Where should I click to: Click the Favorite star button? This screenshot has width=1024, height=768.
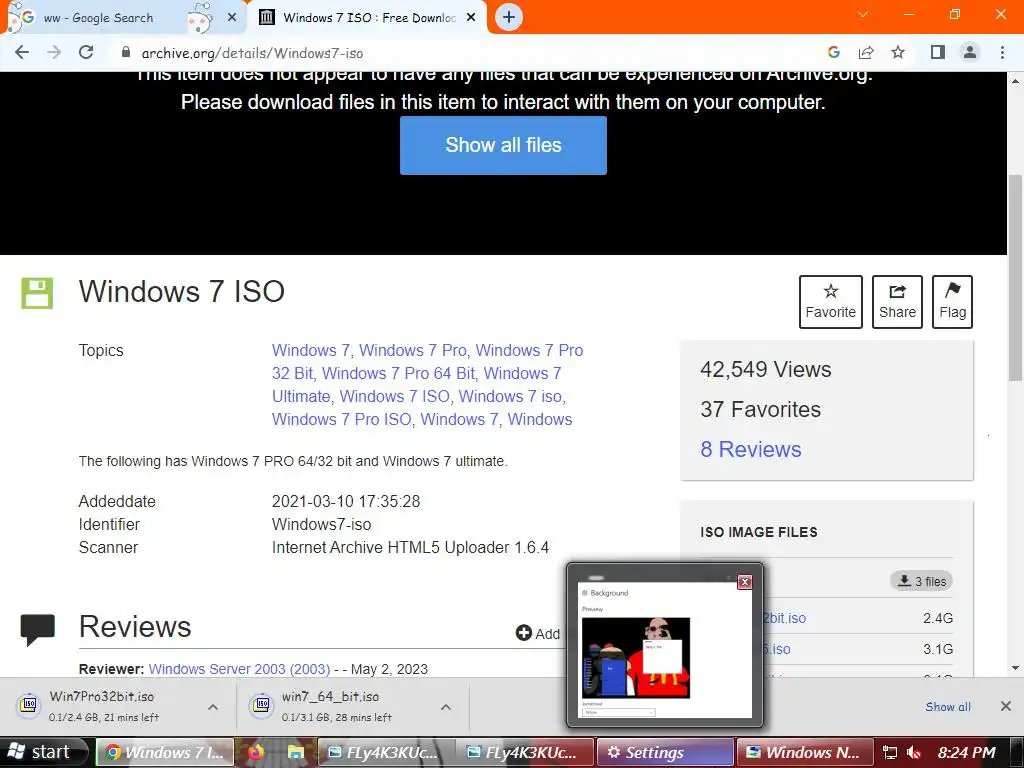pos(831,302)
